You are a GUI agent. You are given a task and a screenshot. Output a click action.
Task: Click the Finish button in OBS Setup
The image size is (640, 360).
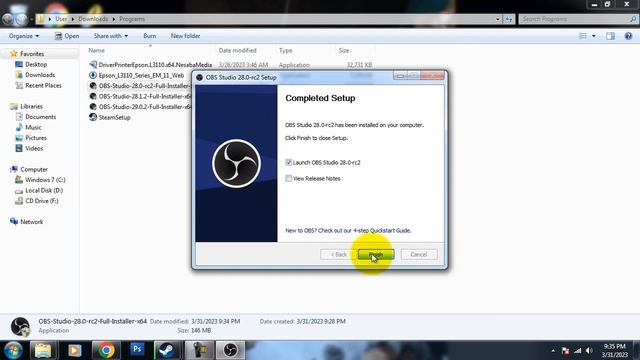click(376, 254)
